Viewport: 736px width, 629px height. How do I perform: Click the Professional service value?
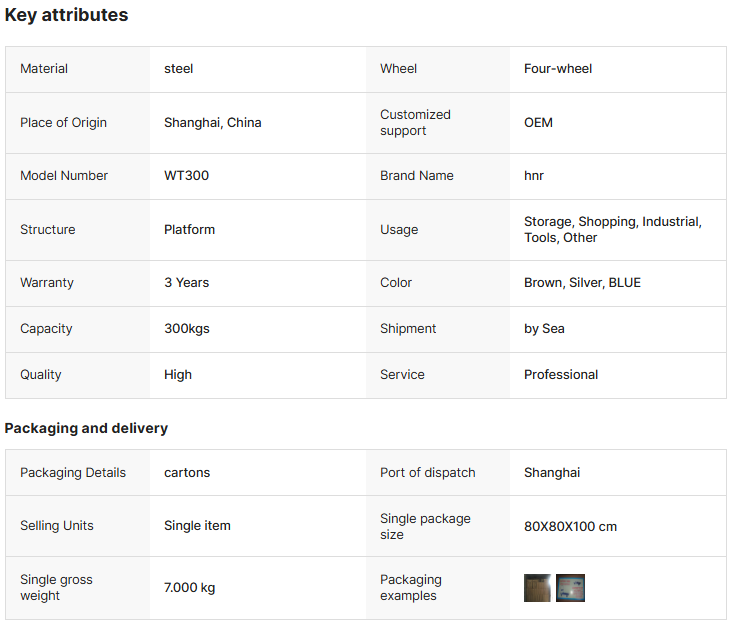click(561, 375)
